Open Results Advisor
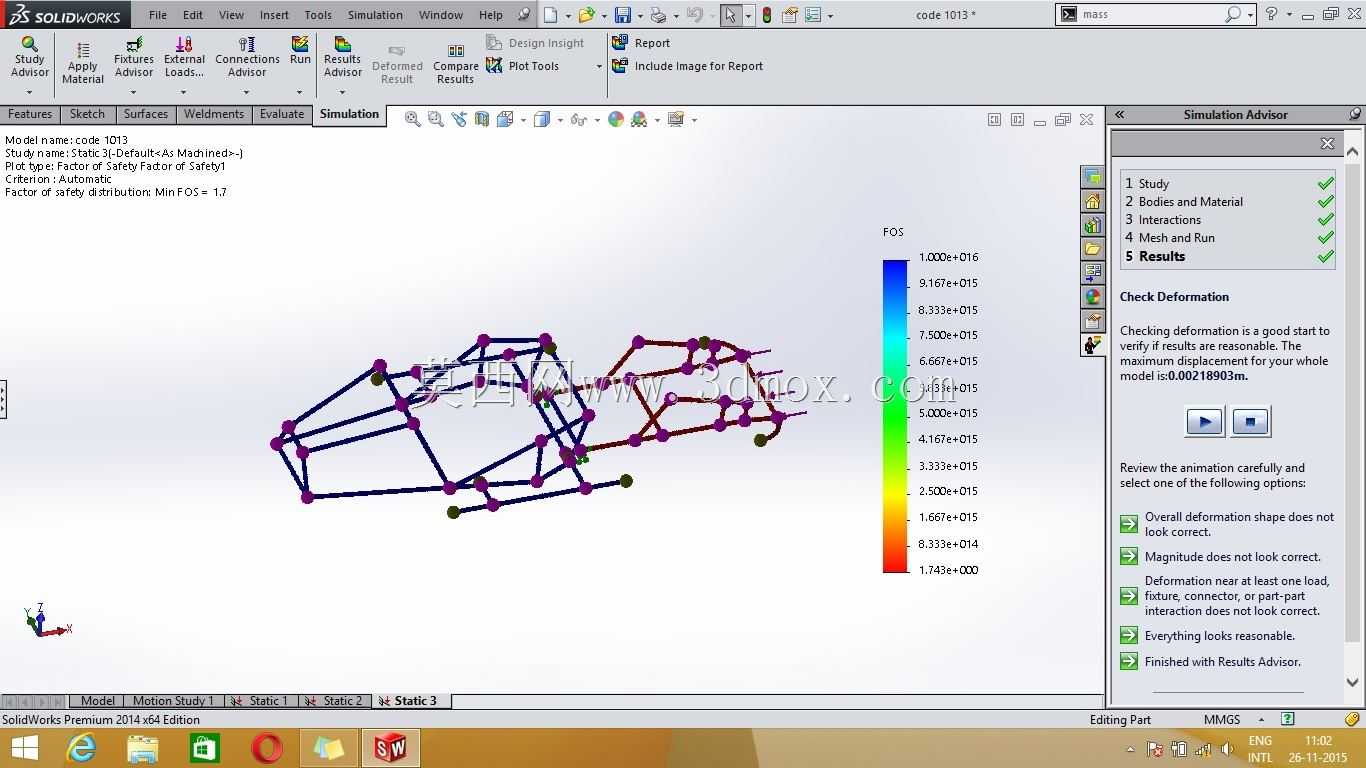Image resolution: width=1366 pixels, height=768 pixels. 342,59
